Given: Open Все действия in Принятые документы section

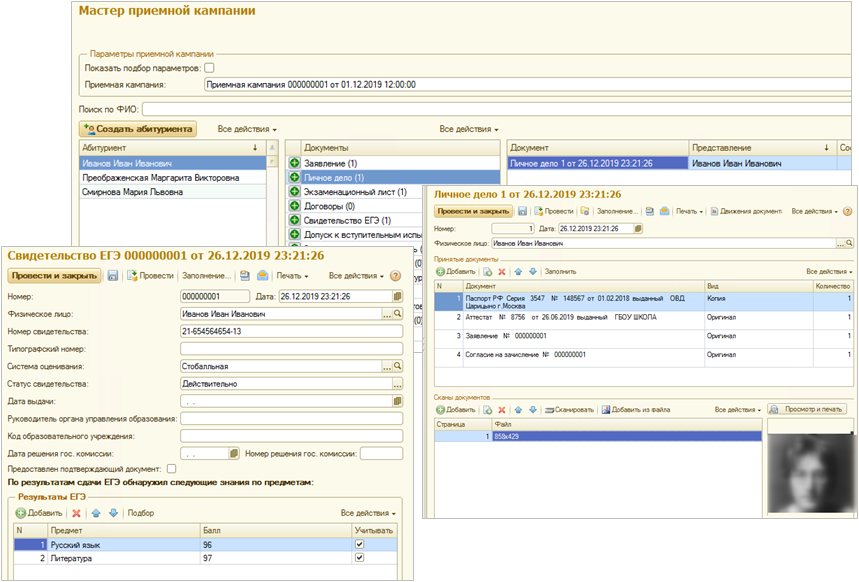Looking at the screenshot, I should coord(829,271).
